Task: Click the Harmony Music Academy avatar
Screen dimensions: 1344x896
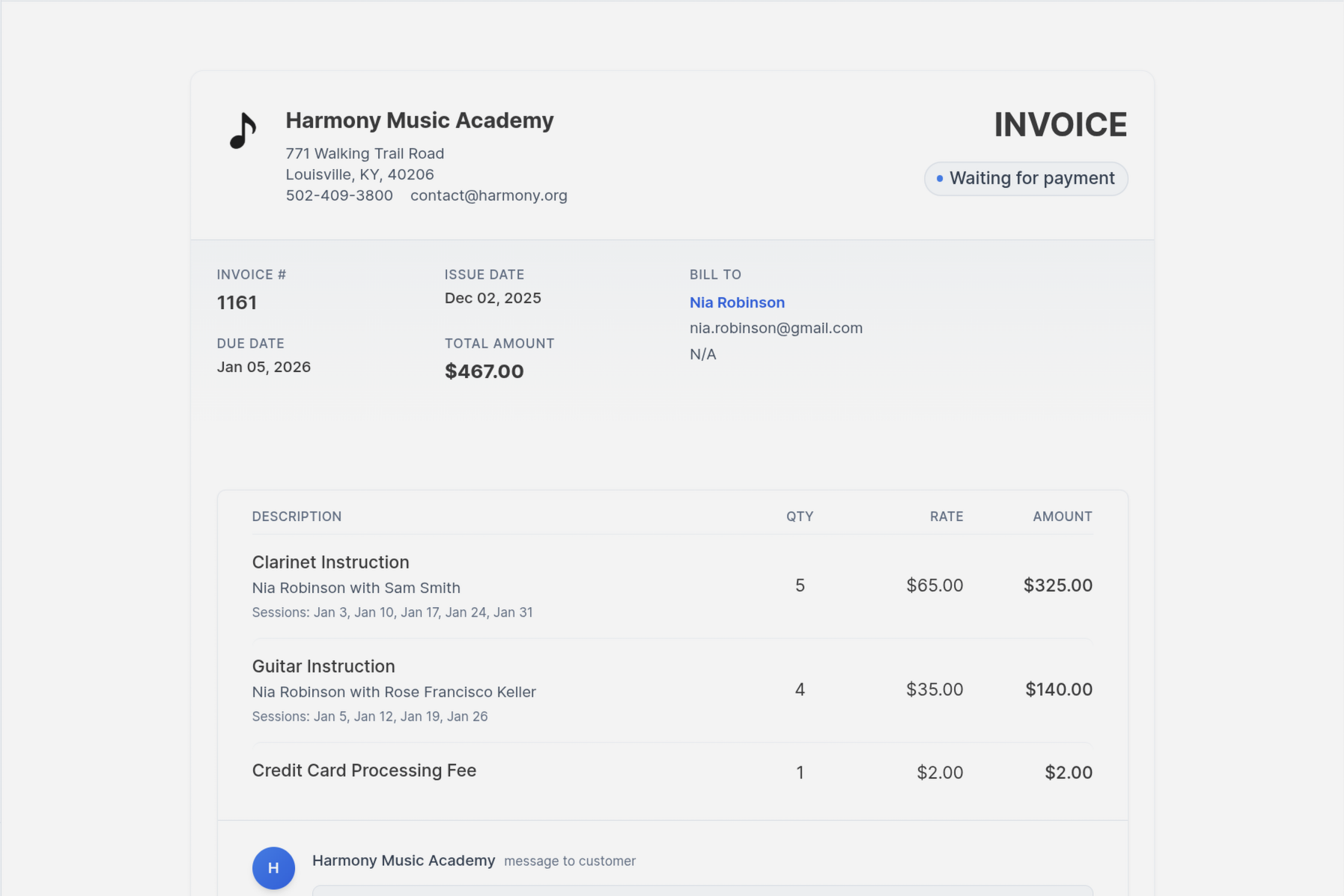Action: 273,868
